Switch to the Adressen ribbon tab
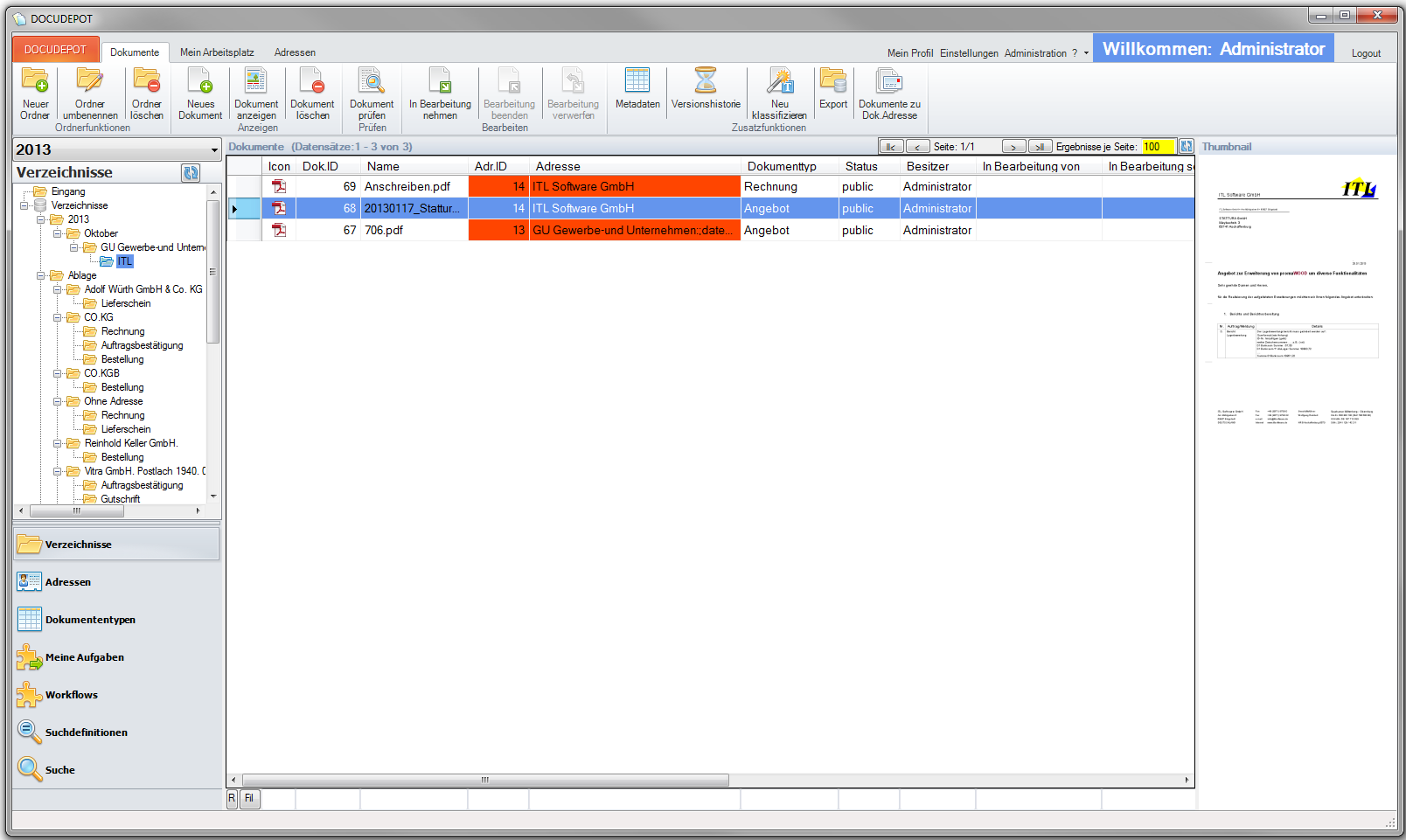The image size is (1406, 840). 295,52
